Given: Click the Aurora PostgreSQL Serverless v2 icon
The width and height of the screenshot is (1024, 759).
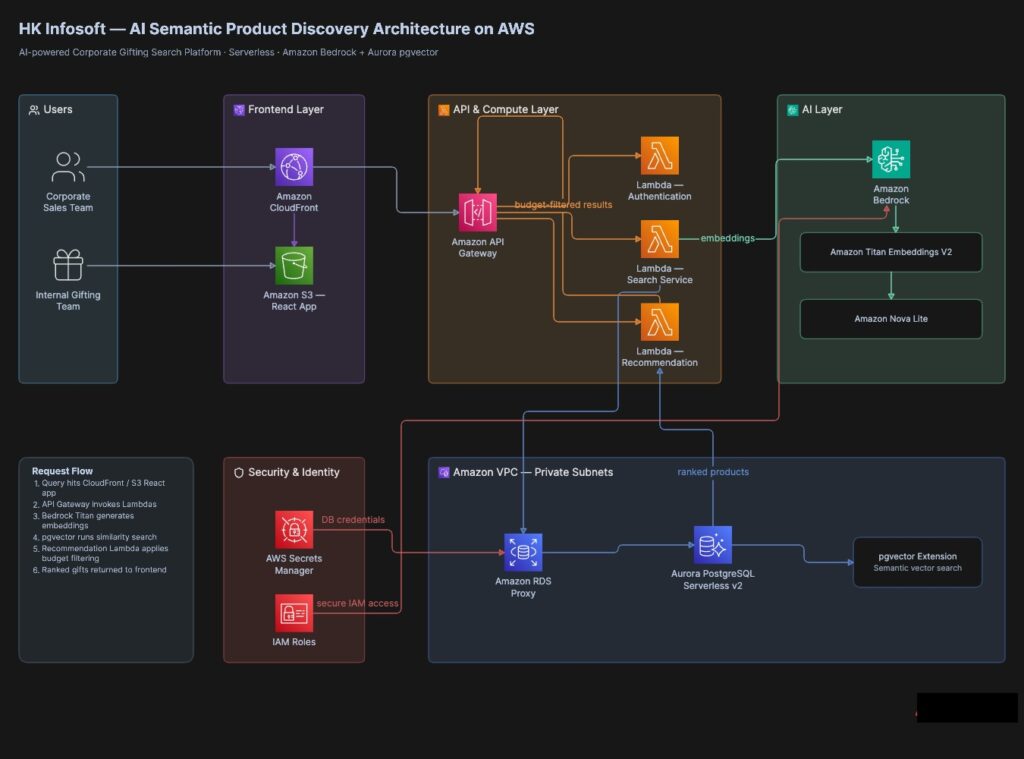Looking at the screenshot, I should 712,545.
